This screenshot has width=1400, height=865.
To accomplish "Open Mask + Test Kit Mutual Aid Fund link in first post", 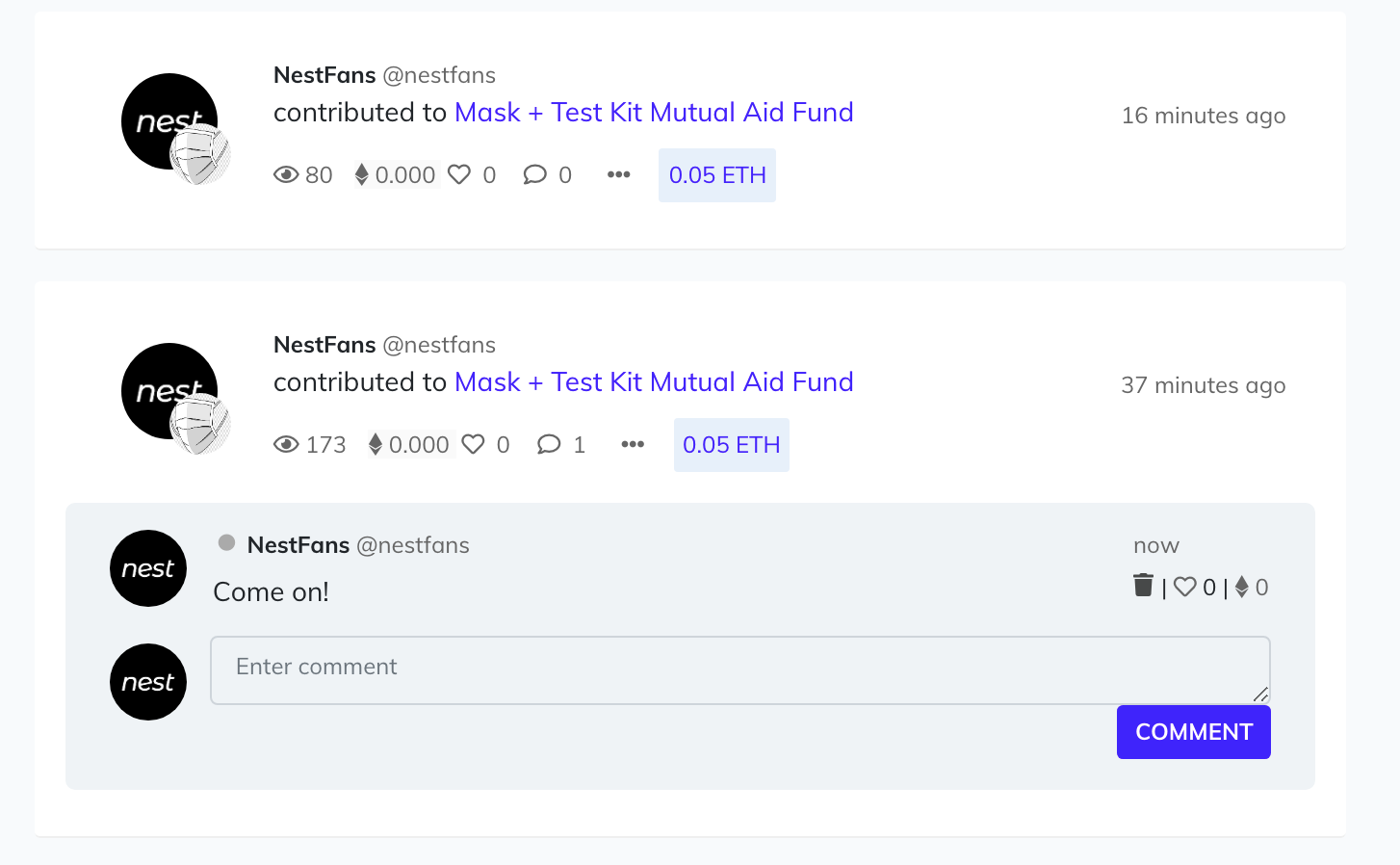I will 654,113.
